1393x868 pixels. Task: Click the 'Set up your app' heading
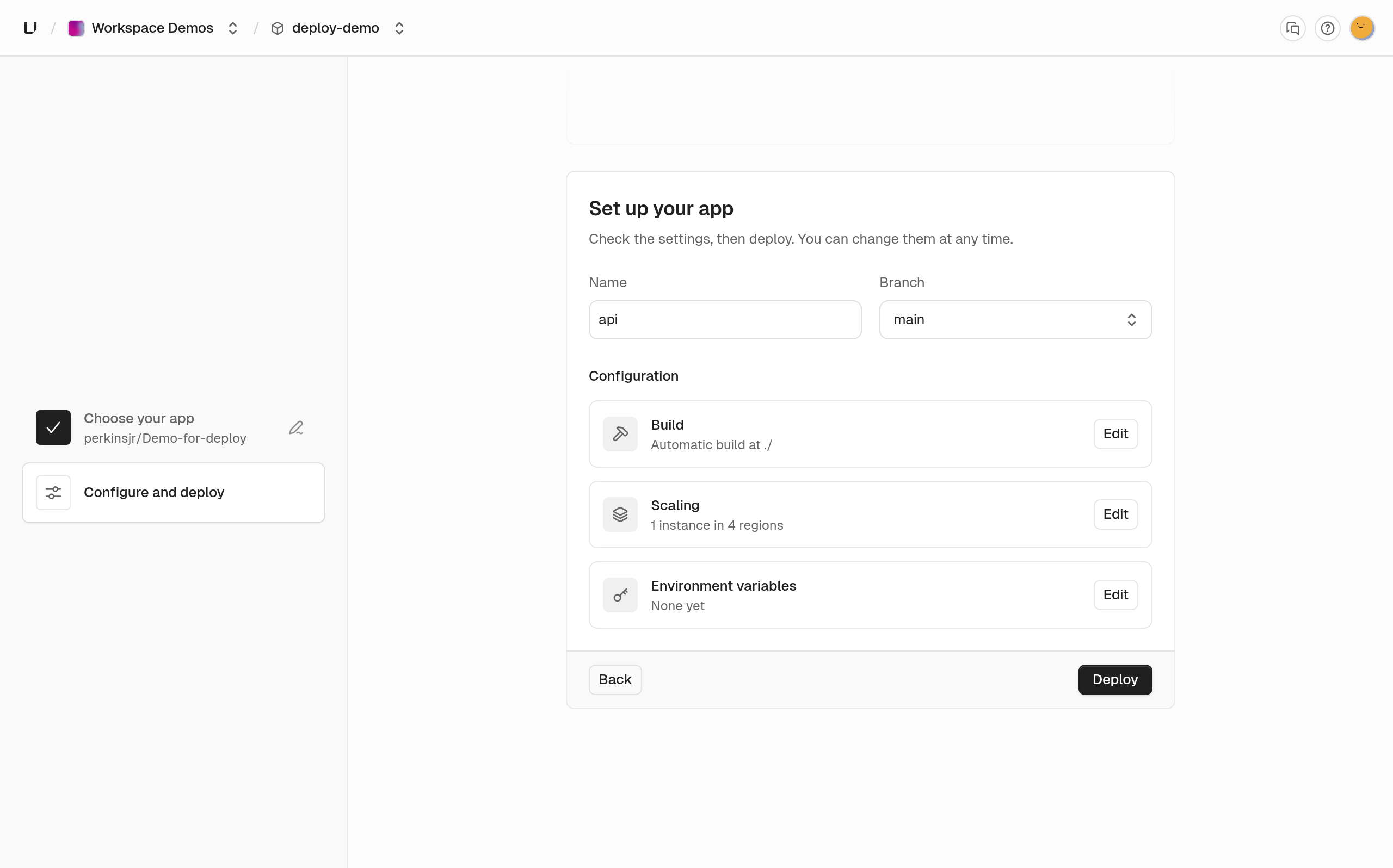[661, 208]
